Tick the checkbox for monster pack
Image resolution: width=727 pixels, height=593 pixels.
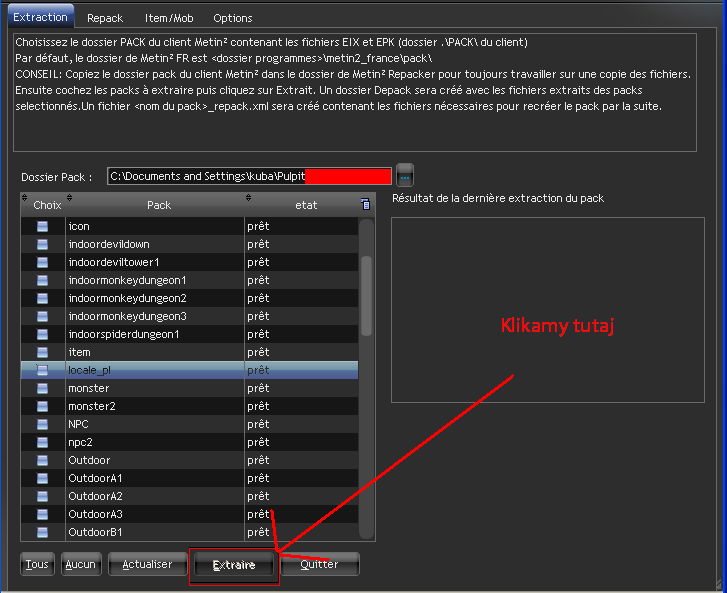[42, 388]
